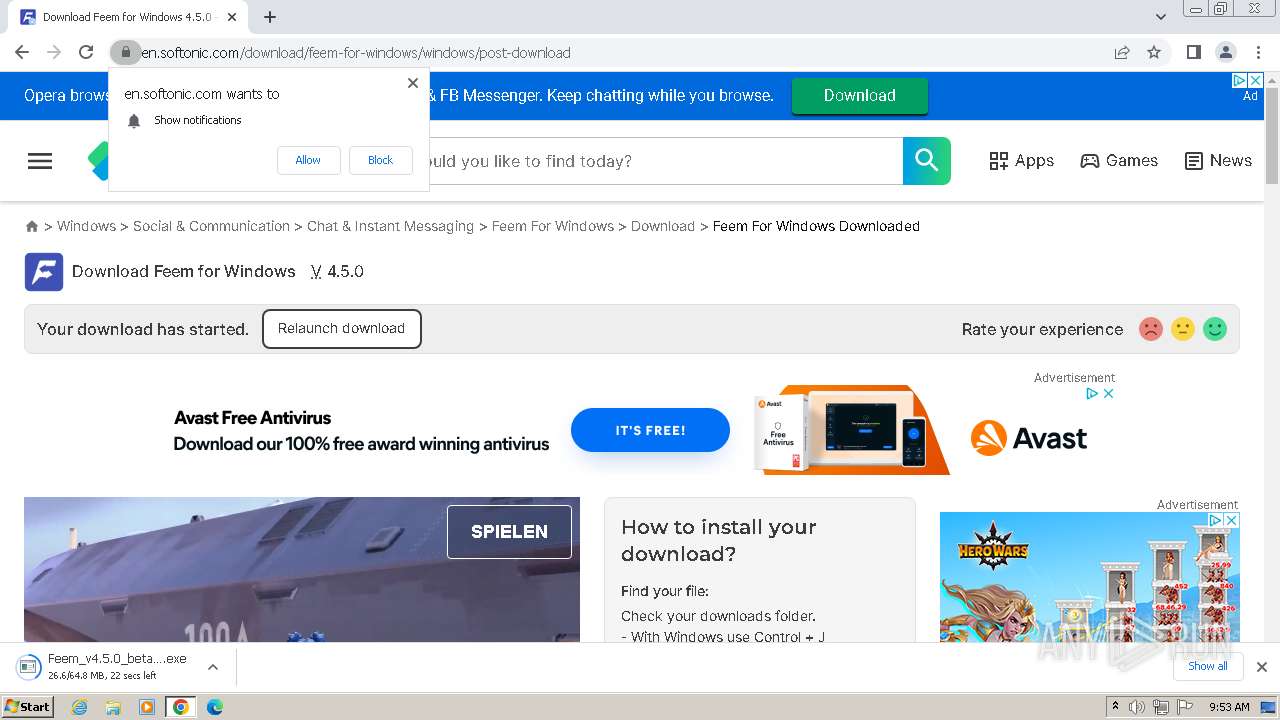Show hidden system tray icons
Screen dimensions: 1280x720
coord(1116,707)
